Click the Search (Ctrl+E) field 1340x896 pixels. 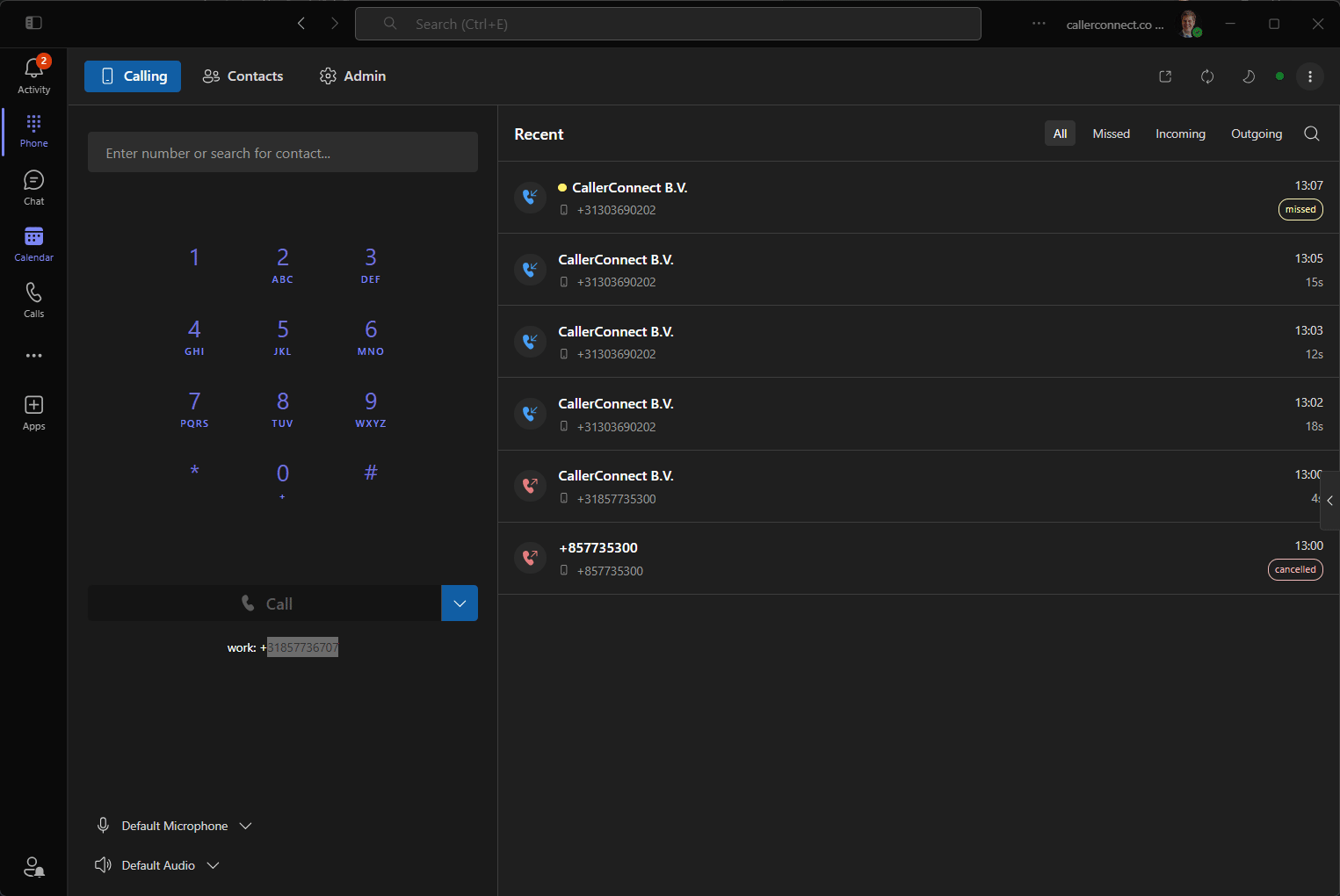coord(668,24)
